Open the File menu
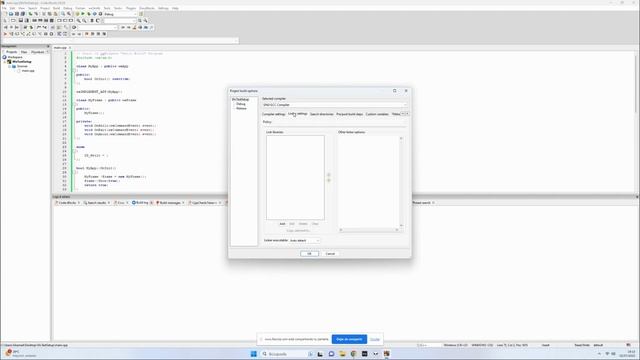Image resolution: width=640 pixels, height=360 pixels. coord(4,8)
